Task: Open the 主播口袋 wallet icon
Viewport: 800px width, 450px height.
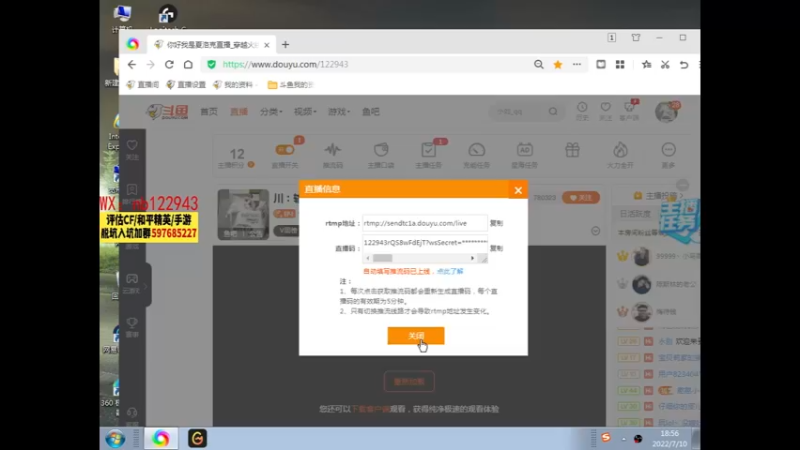Action: [x=381, y=150]
